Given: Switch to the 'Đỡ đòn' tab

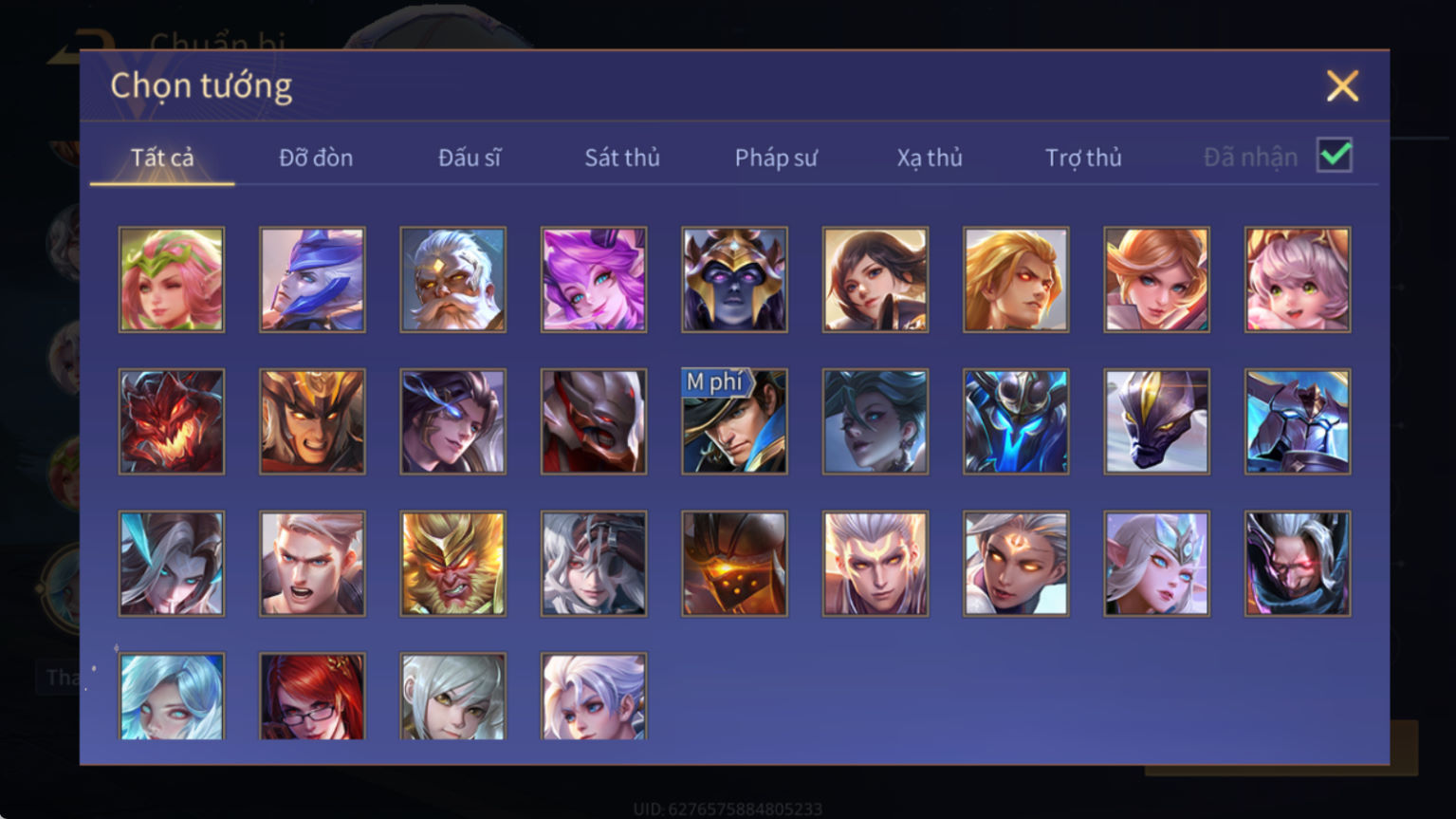Looking at the screenshot, I should pyautogui.click(x=316, y=158).
